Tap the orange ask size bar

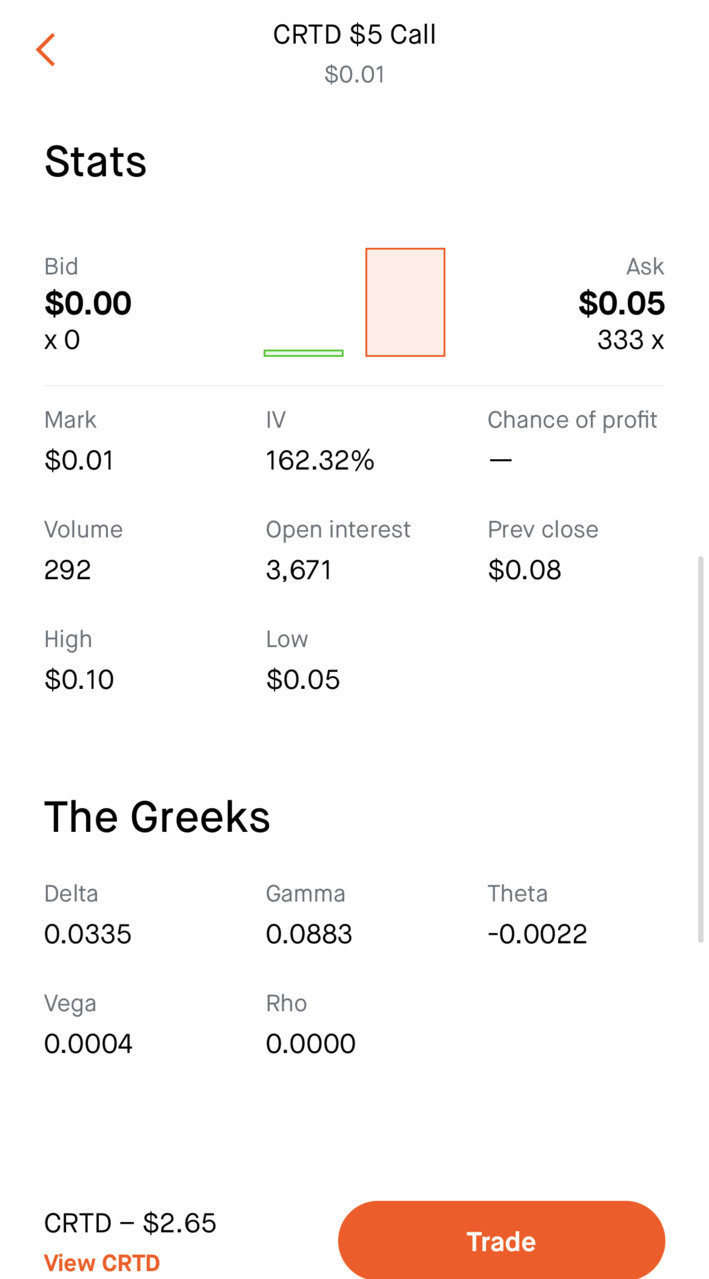(x=405, y=302)
